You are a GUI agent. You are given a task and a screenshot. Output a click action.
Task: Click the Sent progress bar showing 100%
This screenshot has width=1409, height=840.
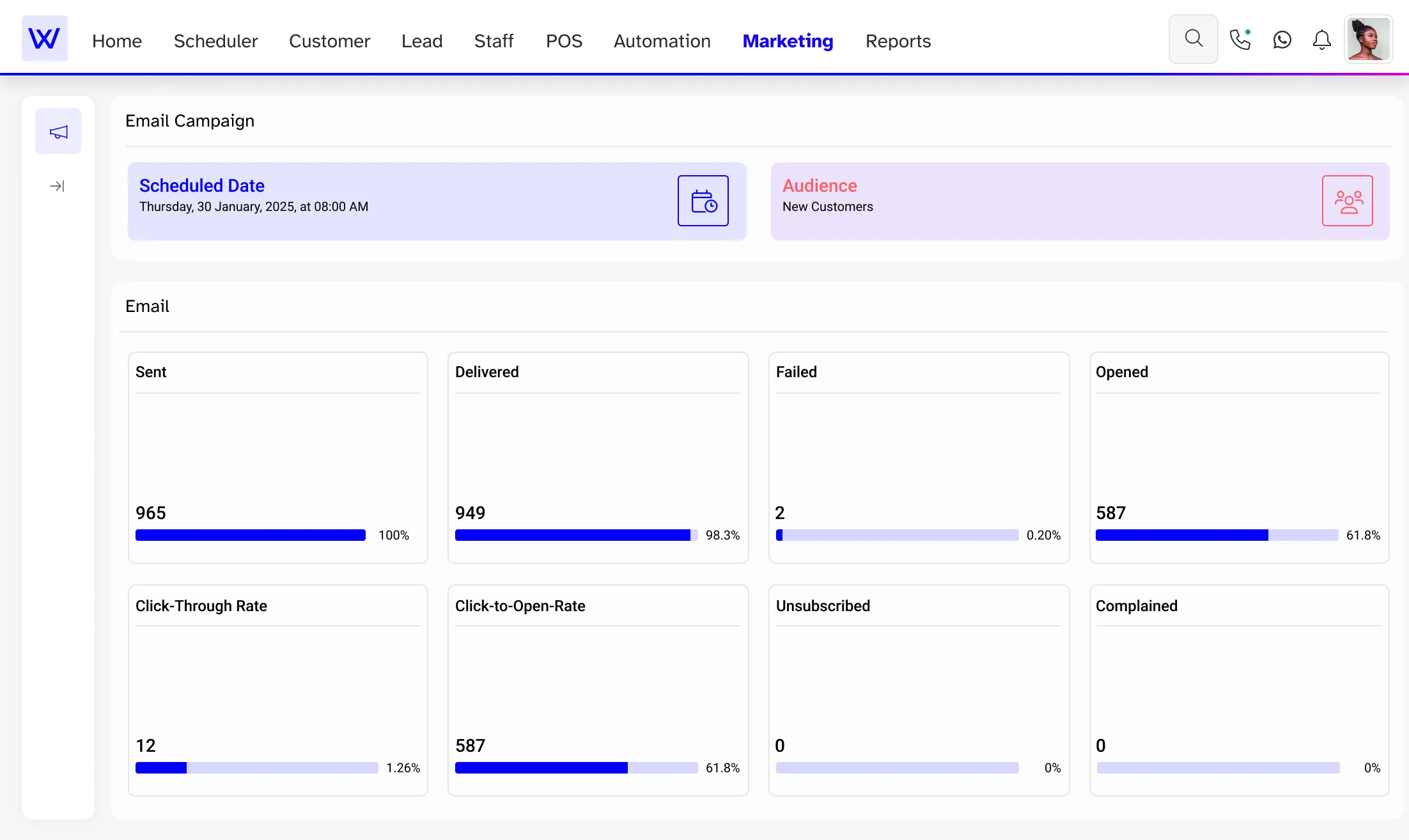click(x=250, y=535)
